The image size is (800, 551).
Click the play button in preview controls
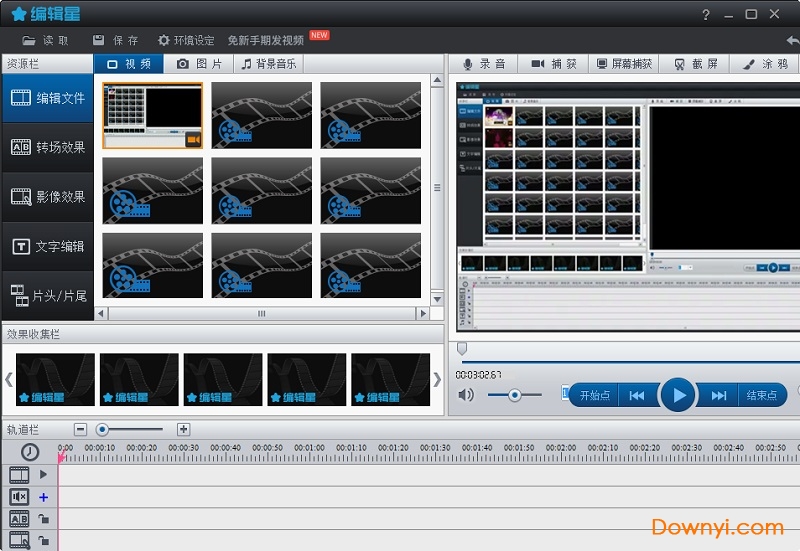pyautogui.click(x=679, y=395)
